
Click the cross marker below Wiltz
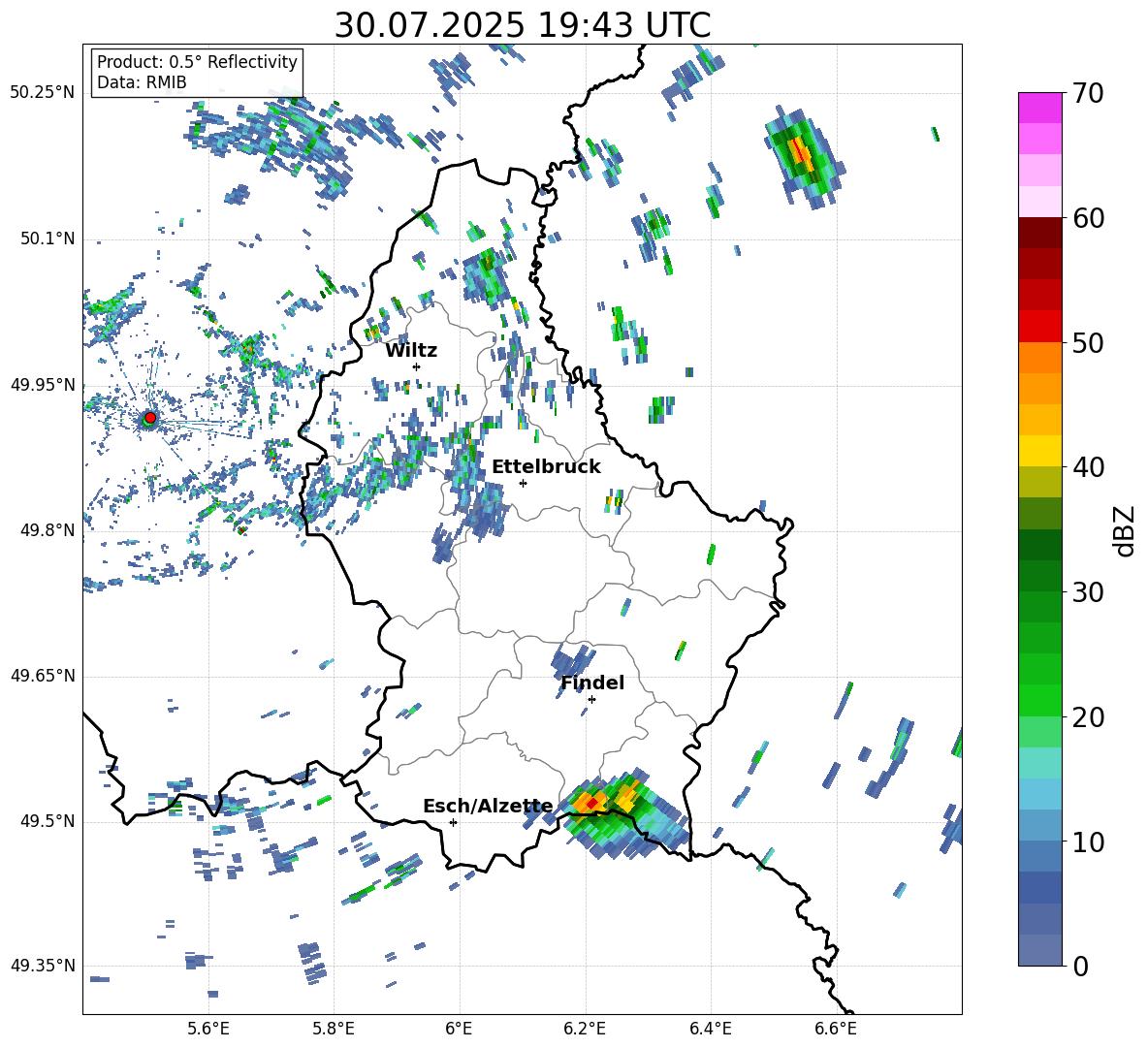click(417, 366)
